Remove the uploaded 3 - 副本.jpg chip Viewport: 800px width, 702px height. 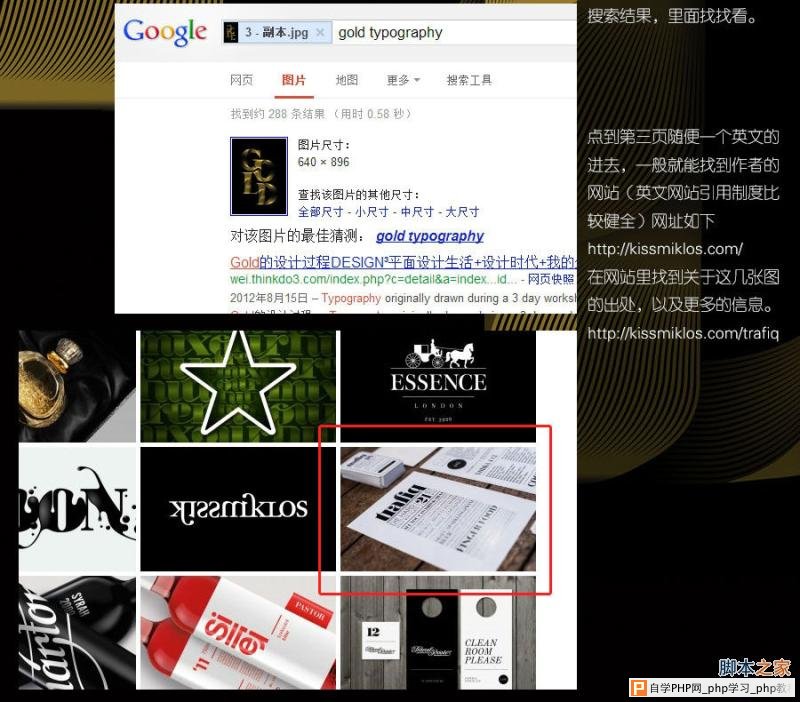pos(320,33)
